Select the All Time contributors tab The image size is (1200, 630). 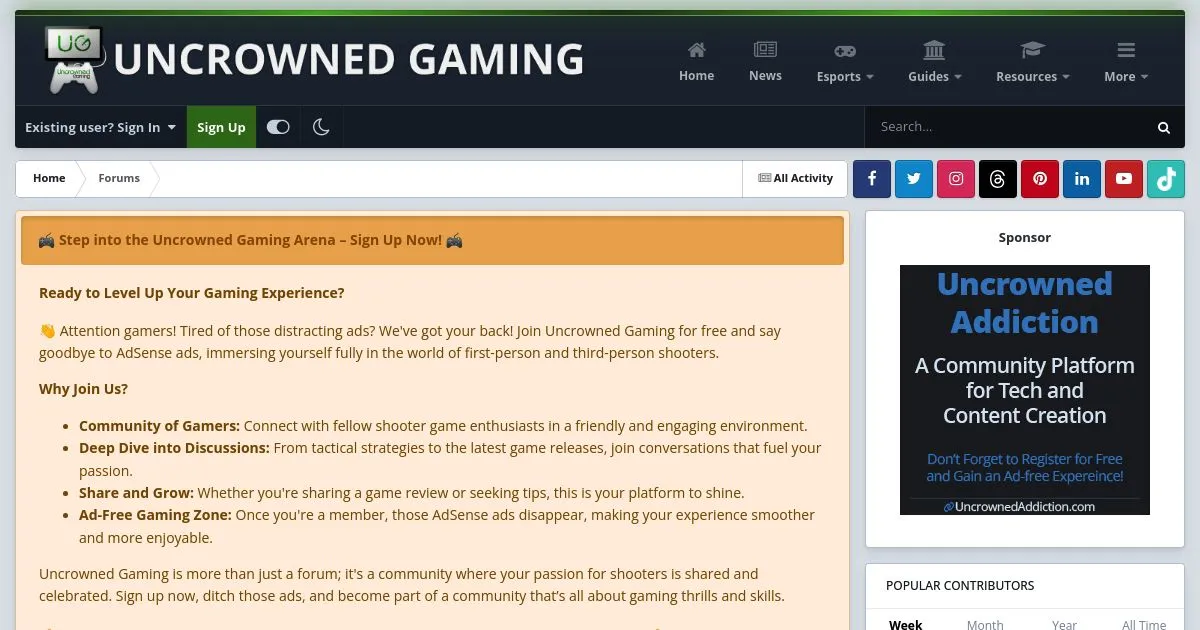pos(1144,624)
